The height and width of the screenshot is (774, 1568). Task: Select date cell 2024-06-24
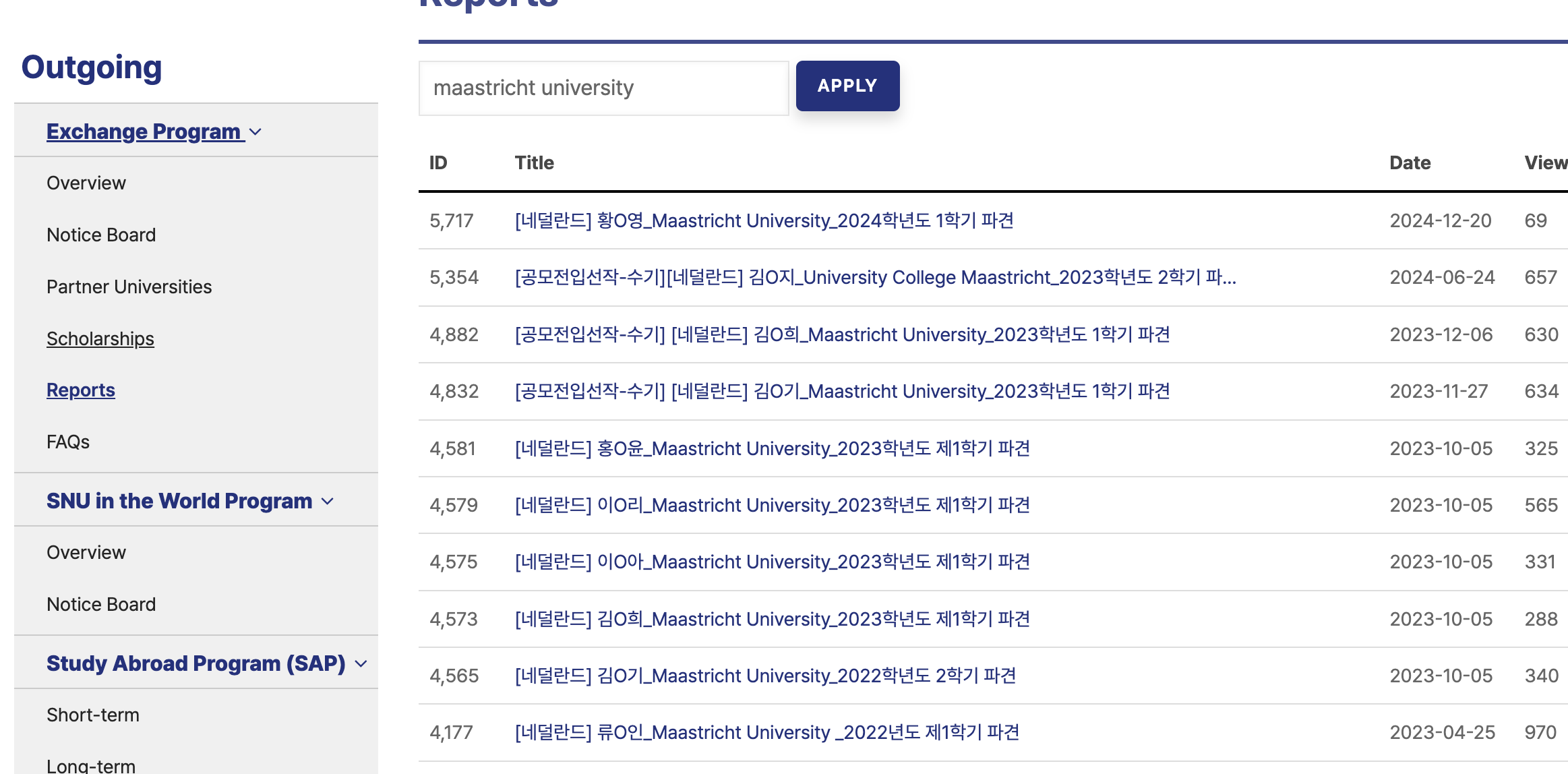[x=1443, y=278]
